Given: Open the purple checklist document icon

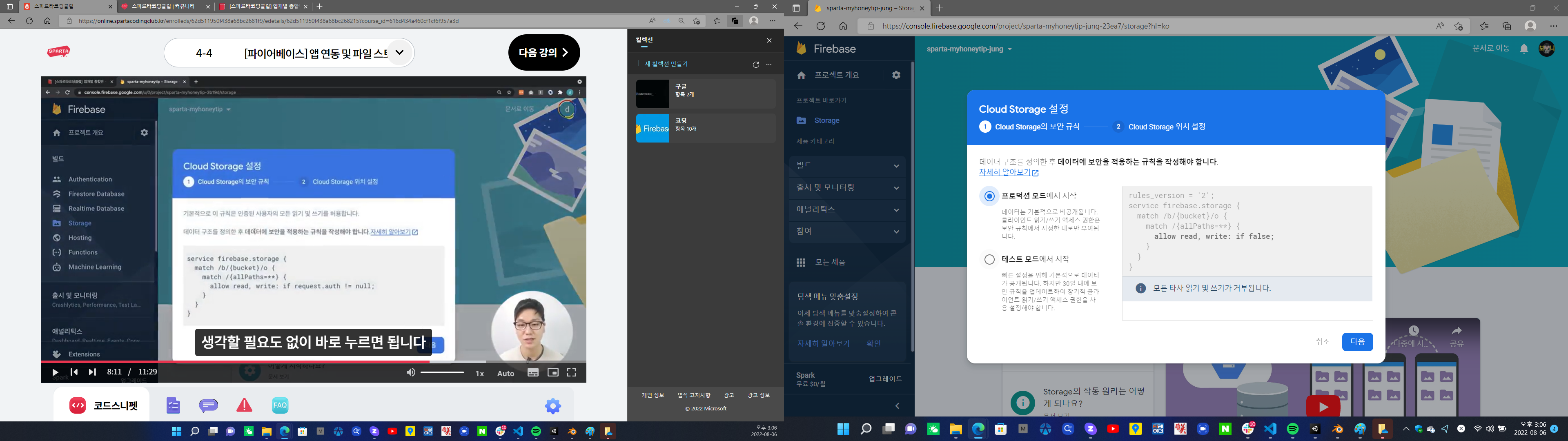Looking at the screenshot, I should (x=174, y=405).
